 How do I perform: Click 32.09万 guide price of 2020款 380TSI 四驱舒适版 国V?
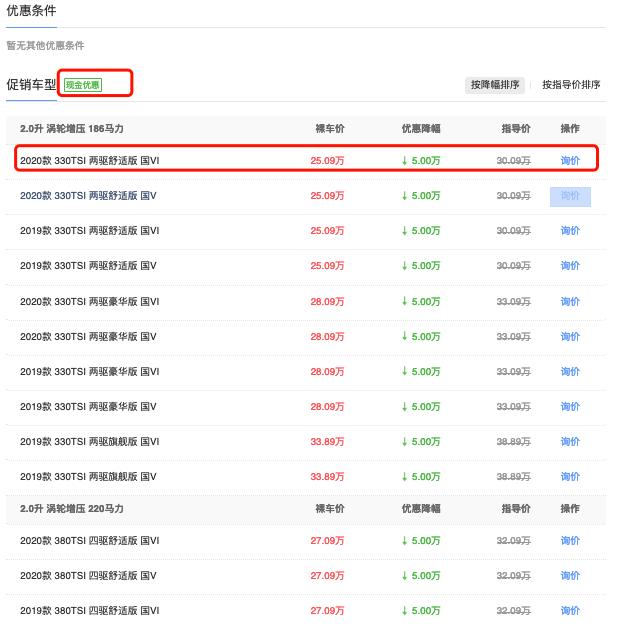pyautogui.click(x=513, y=576)
